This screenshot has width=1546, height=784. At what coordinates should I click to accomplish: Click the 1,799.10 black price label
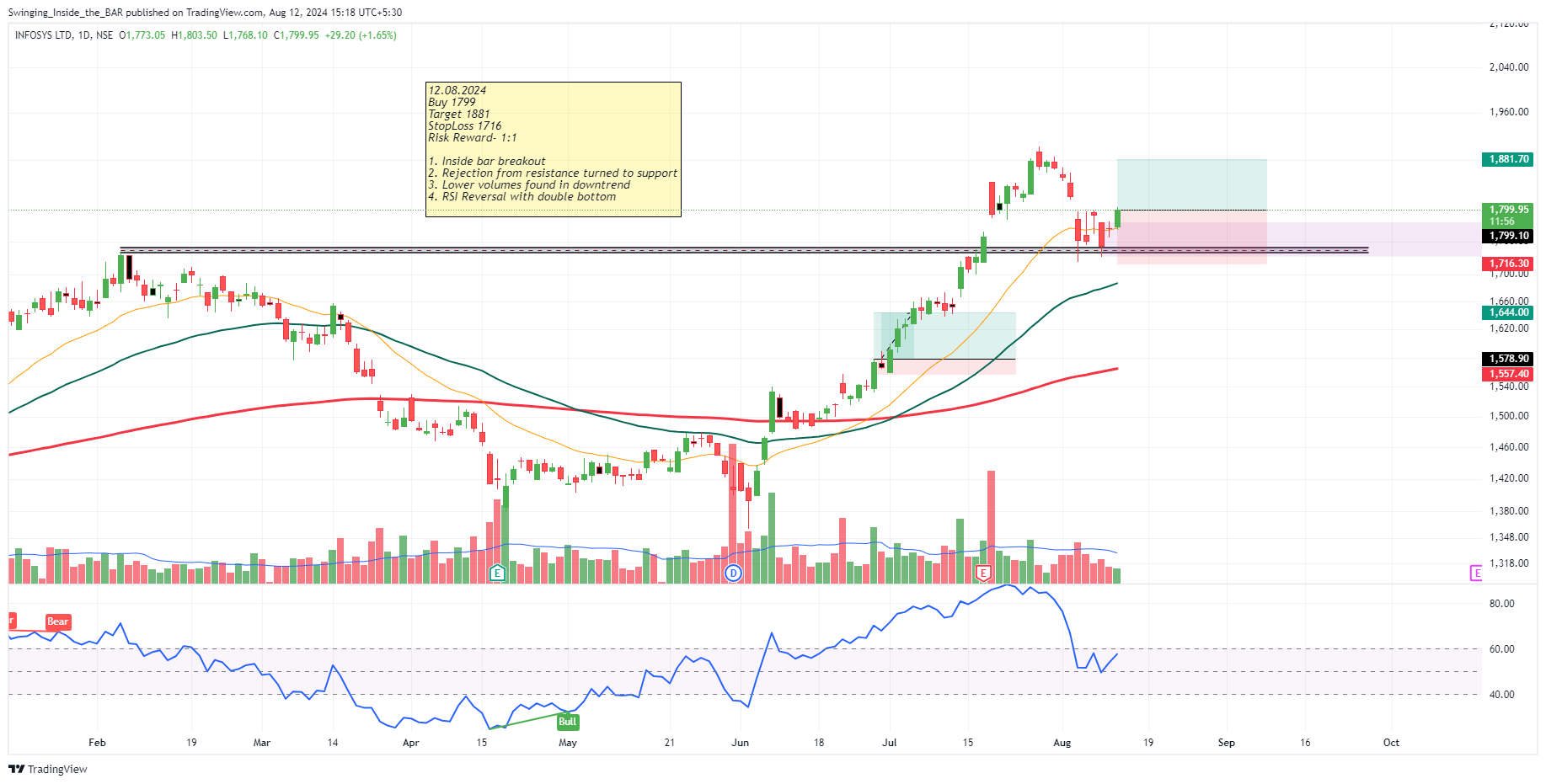tap(1508, 237)
